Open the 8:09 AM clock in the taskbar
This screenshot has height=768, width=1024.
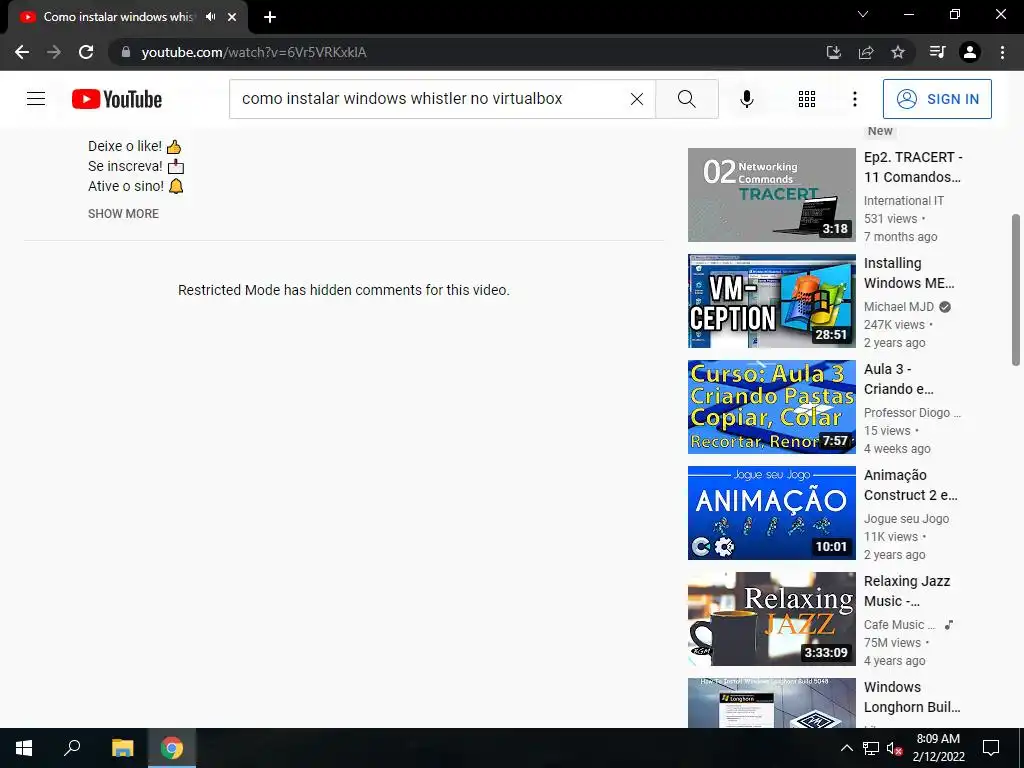938,748
